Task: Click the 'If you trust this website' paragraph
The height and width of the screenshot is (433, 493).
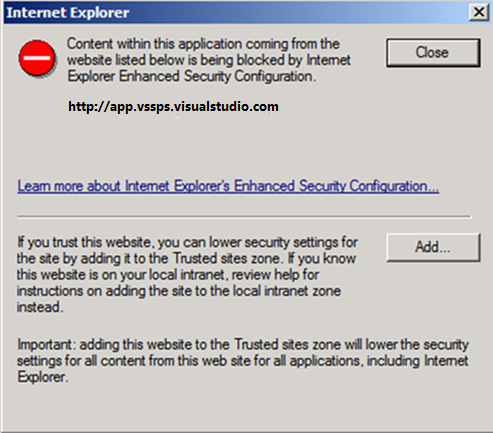Action: pyautogui.click(x=187, y=274)
